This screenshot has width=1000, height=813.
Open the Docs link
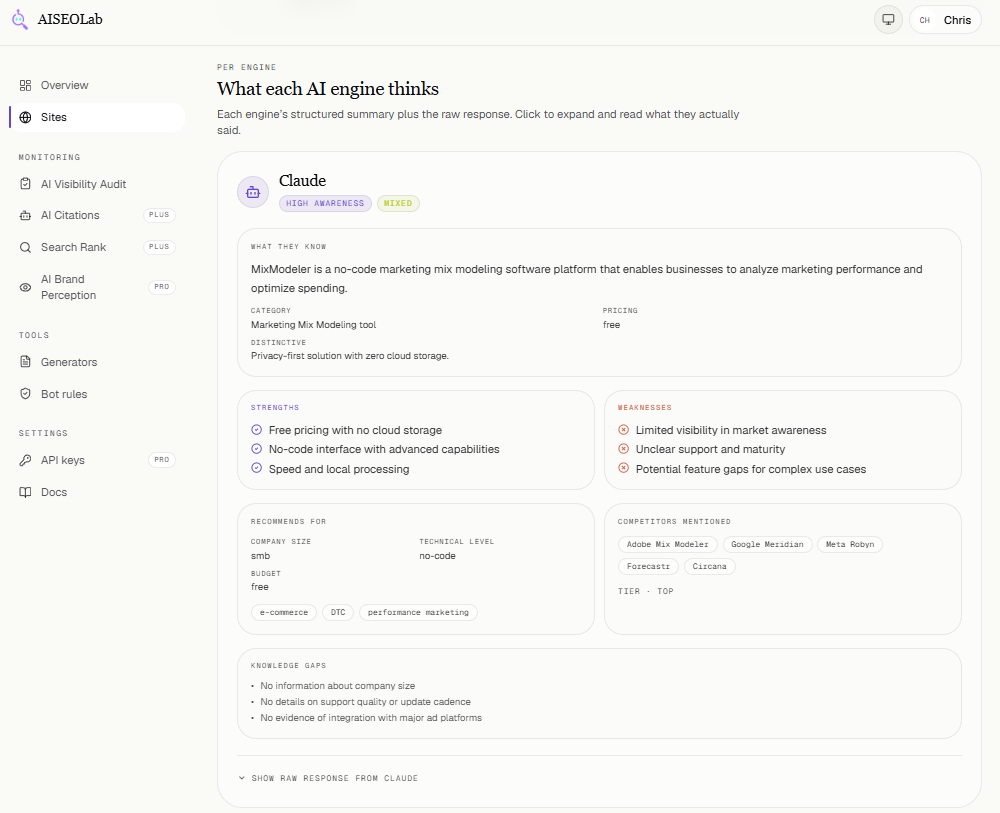coord(97,492)
